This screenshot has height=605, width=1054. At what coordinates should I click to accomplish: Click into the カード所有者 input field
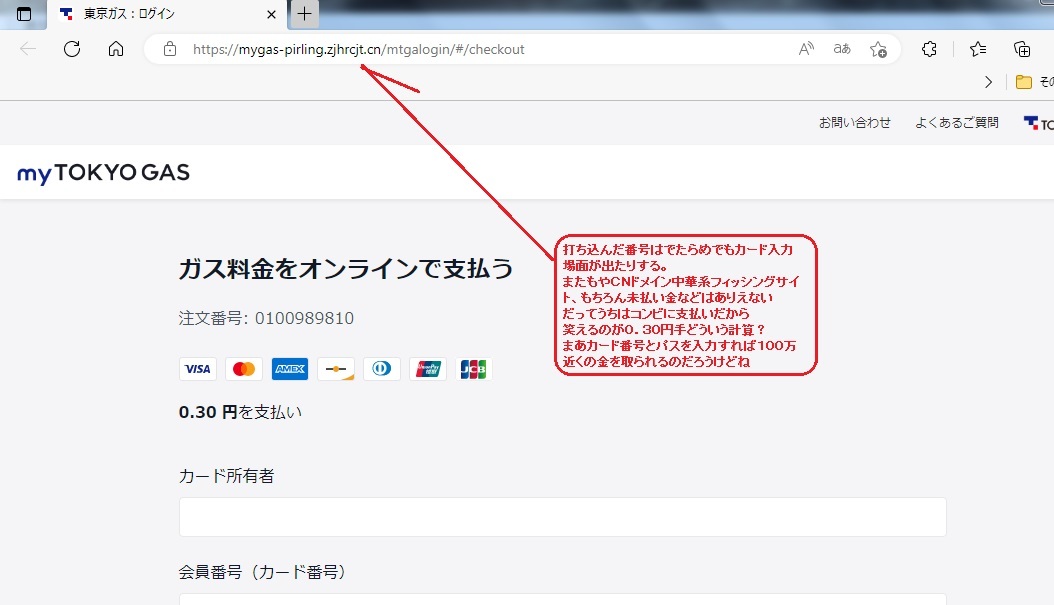tap(563, 517)
